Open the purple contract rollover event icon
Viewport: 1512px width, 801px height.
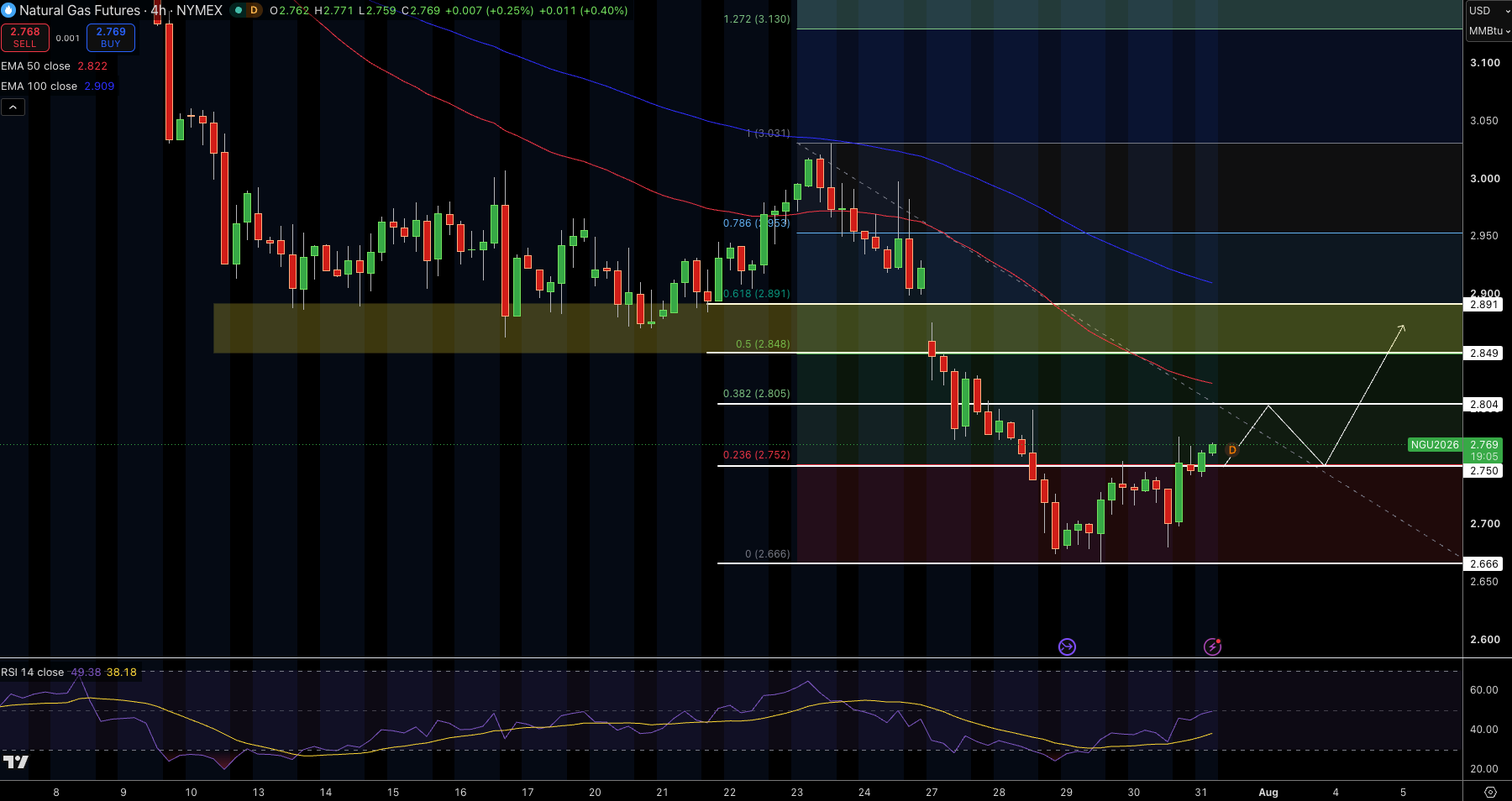pos(1067,647)
